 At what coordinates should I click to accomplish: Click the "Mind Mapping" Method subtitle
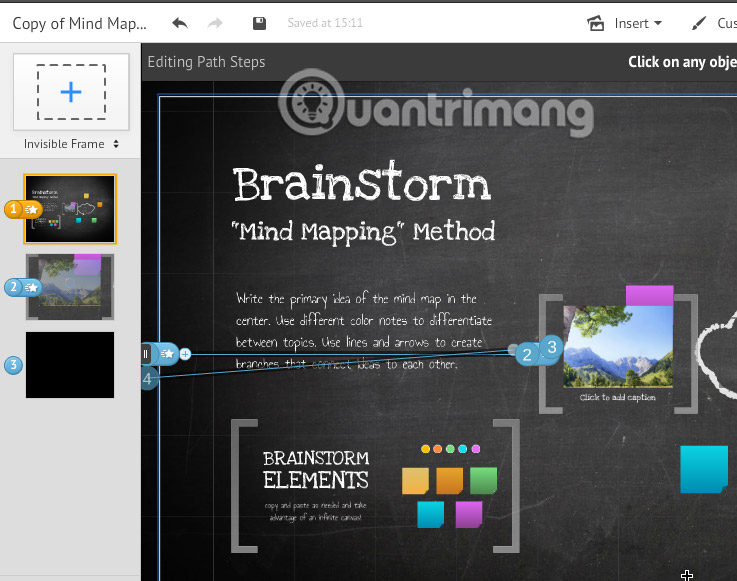coord(363,232)
